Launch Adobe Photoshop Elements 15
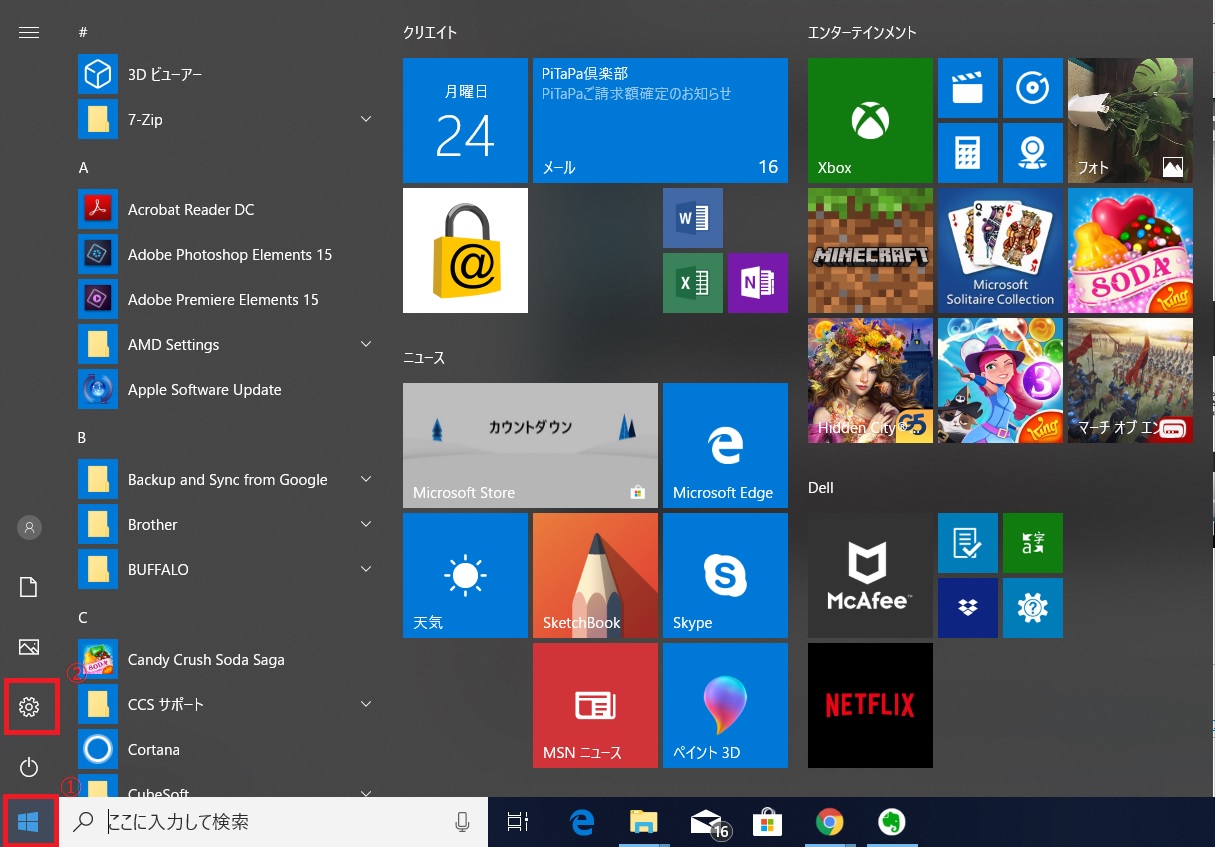Image resolution: width=1215 pixels, height=847 pixels. point(228,254)
